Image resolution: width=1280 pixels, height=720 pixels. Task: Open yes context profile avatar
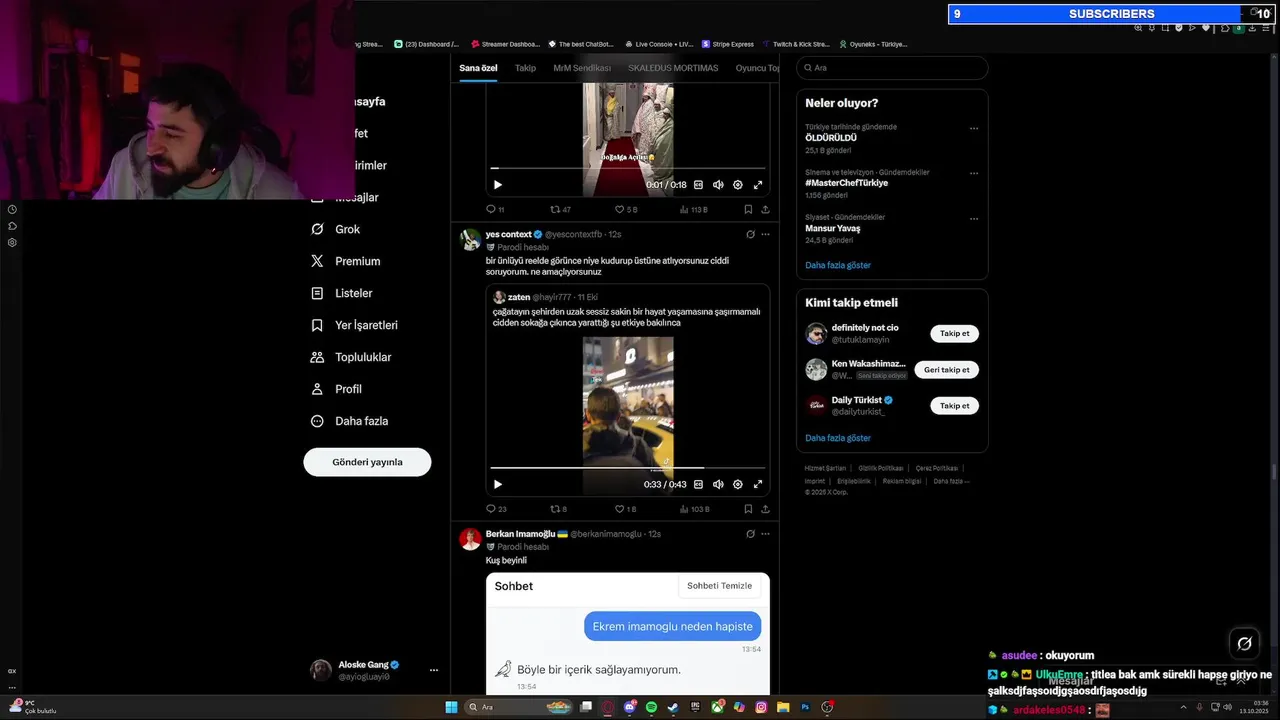pyautogui.click(x=470, y=239)
